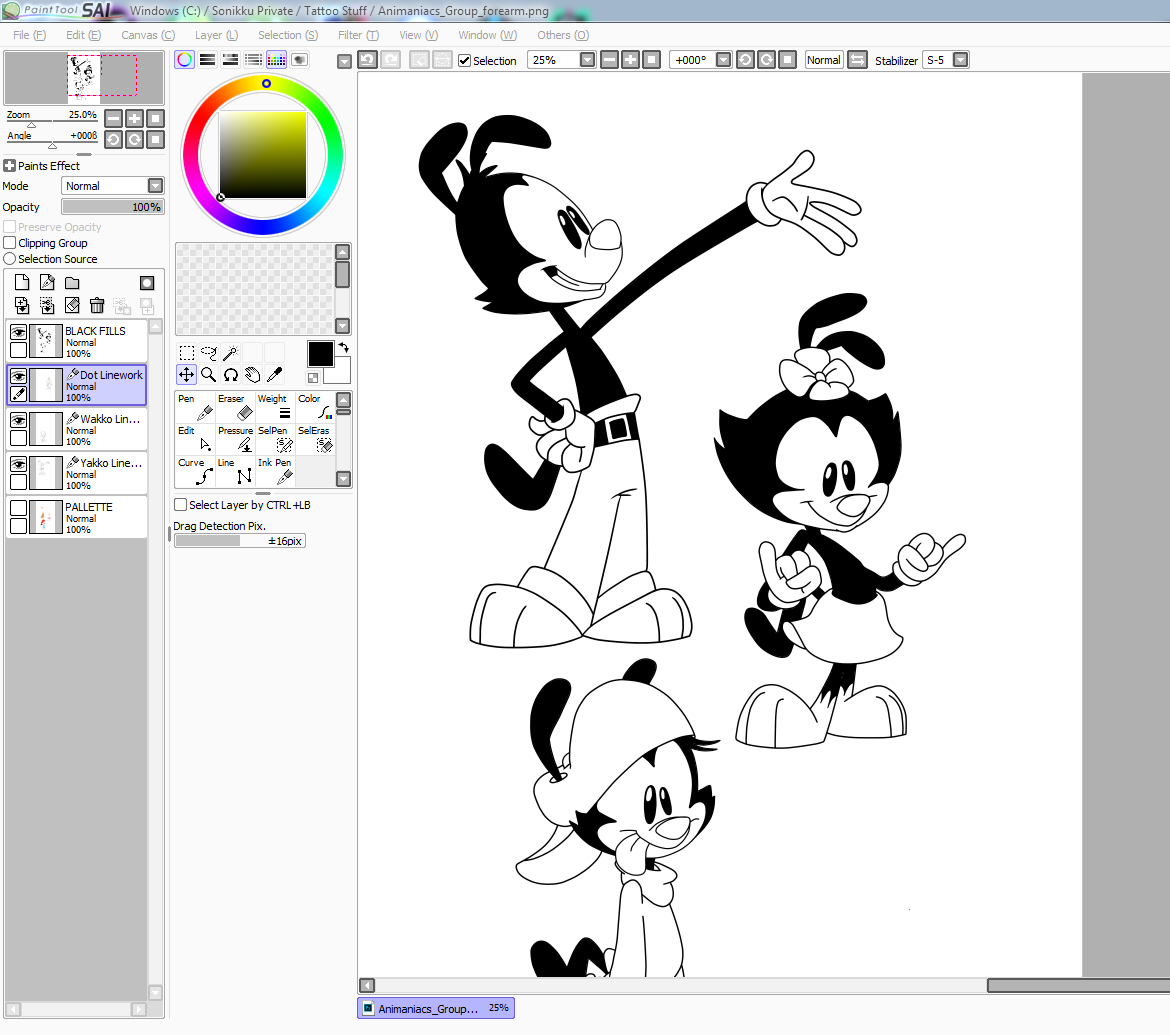Screen dimensions: 1170x1035
Task: Create a new linework layer
Action: pyautogui.click(x=47, y=282)
